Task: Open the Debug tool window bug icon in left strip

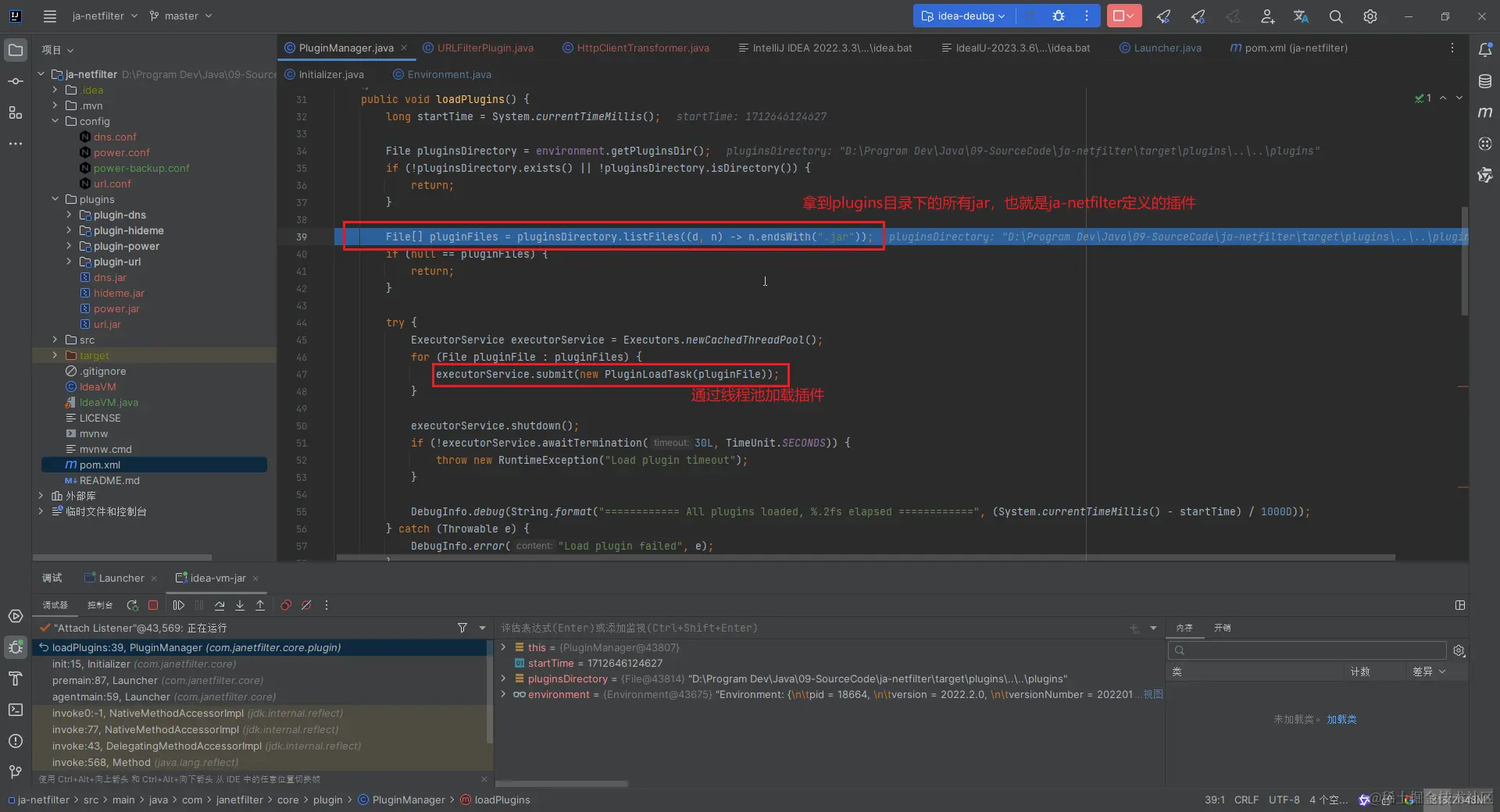Action: coord(16,647)
